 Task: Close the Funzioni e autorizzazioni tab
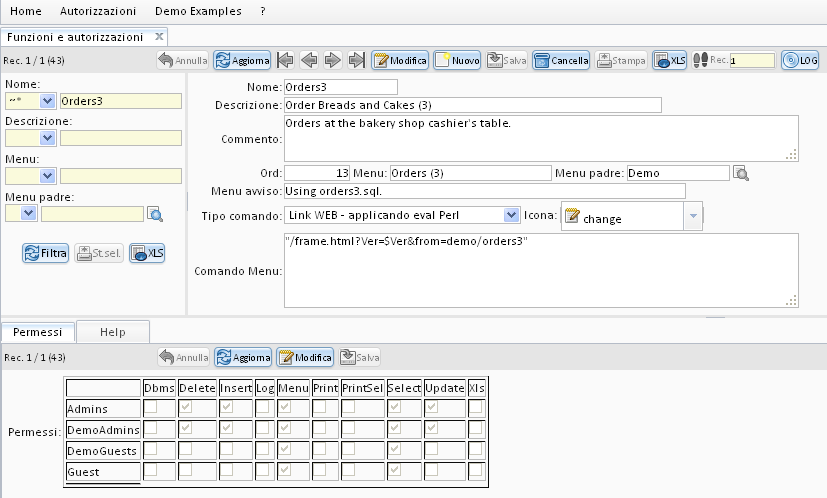(x=159, y=36)
